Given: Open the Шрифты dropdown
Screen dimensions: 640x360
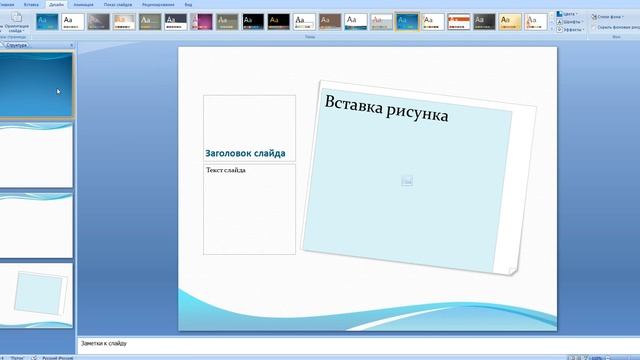Looking at the screenshot, I should (570, 22).
